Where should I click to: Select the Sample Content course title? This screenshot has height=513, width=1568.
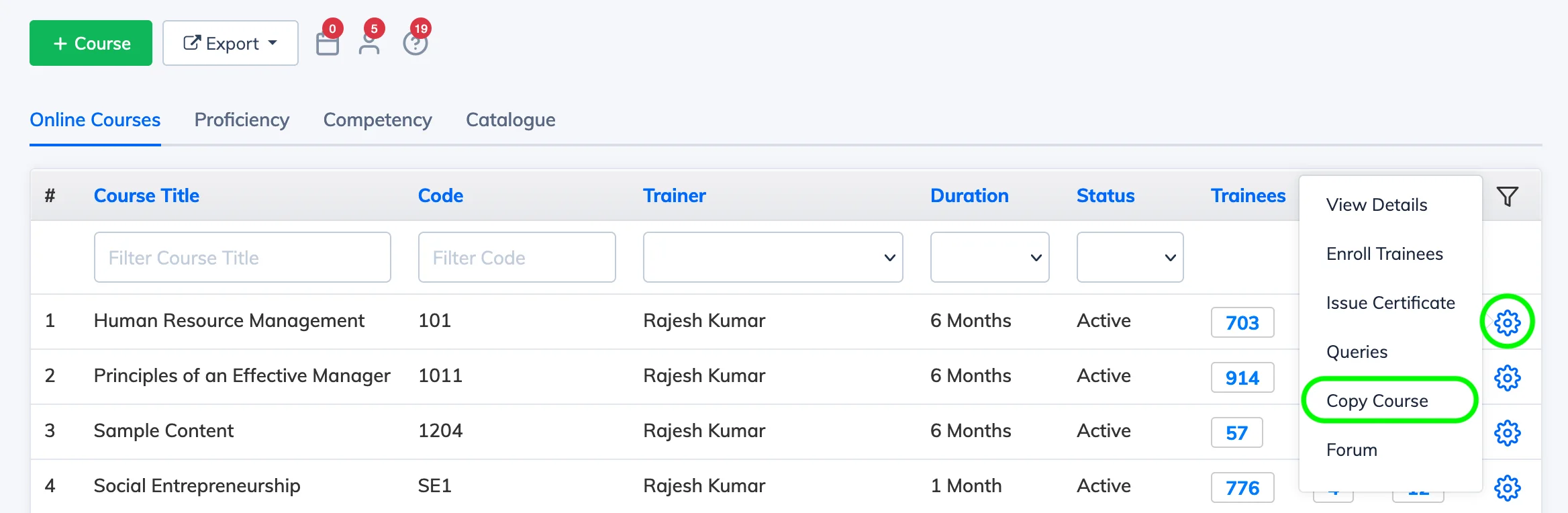pyautogui.click(x=164, y=430)
